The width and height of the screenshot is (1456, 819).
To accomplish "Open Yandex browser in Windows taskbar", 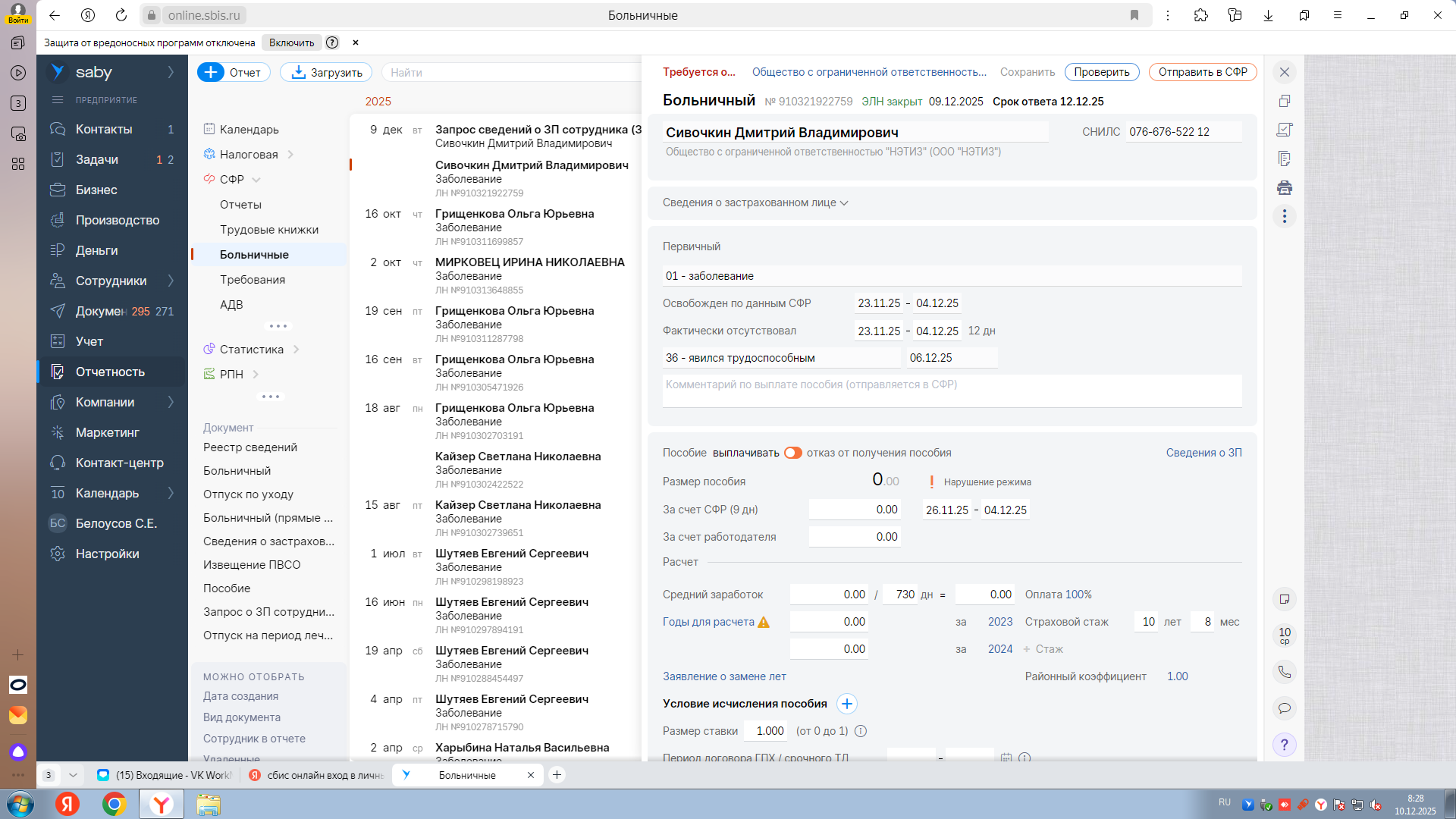I will click(161, 804).
